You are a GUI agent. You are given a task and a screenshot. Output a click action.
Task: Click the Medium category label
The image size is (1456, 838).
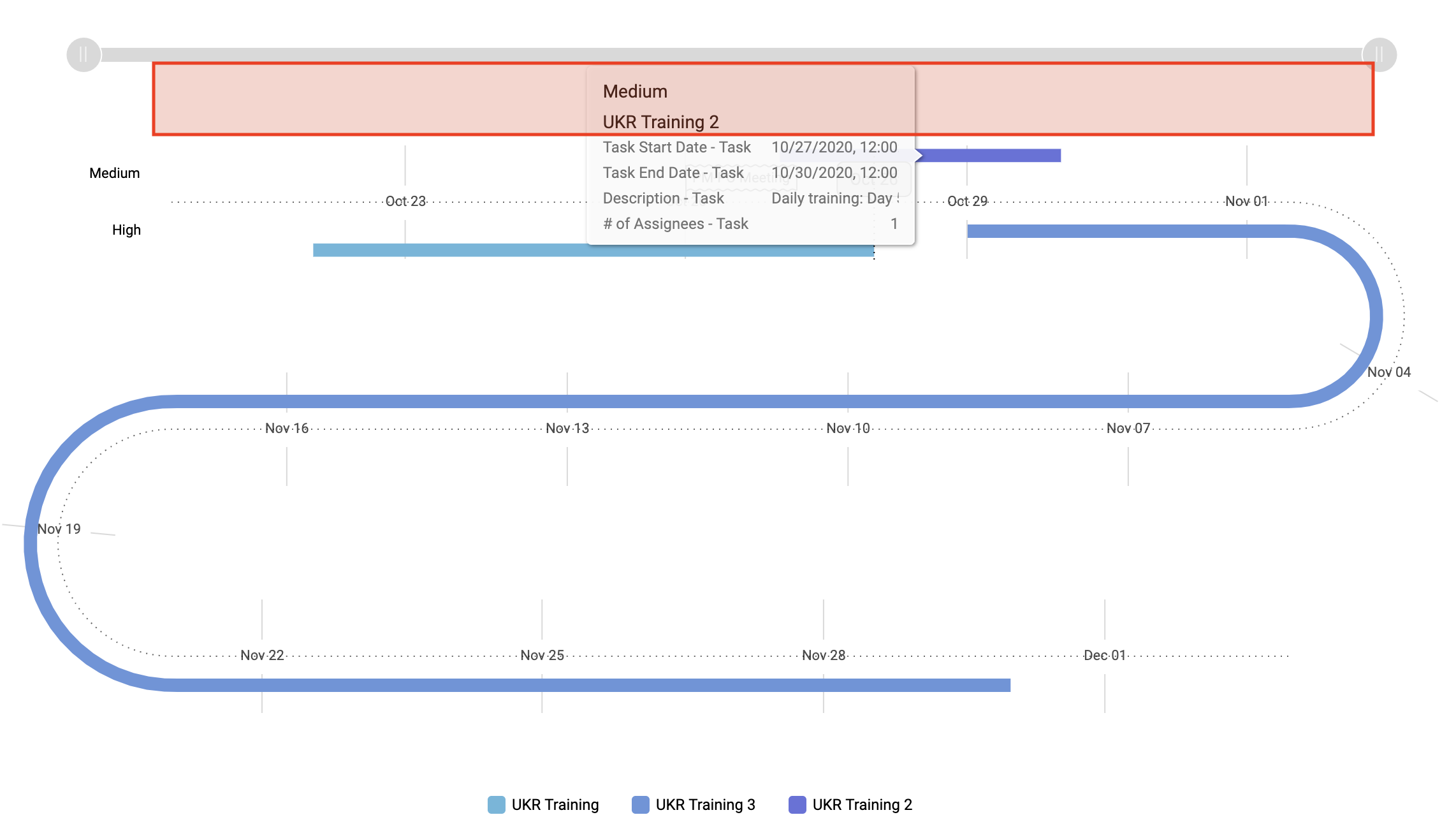click(x=113, y=173)
